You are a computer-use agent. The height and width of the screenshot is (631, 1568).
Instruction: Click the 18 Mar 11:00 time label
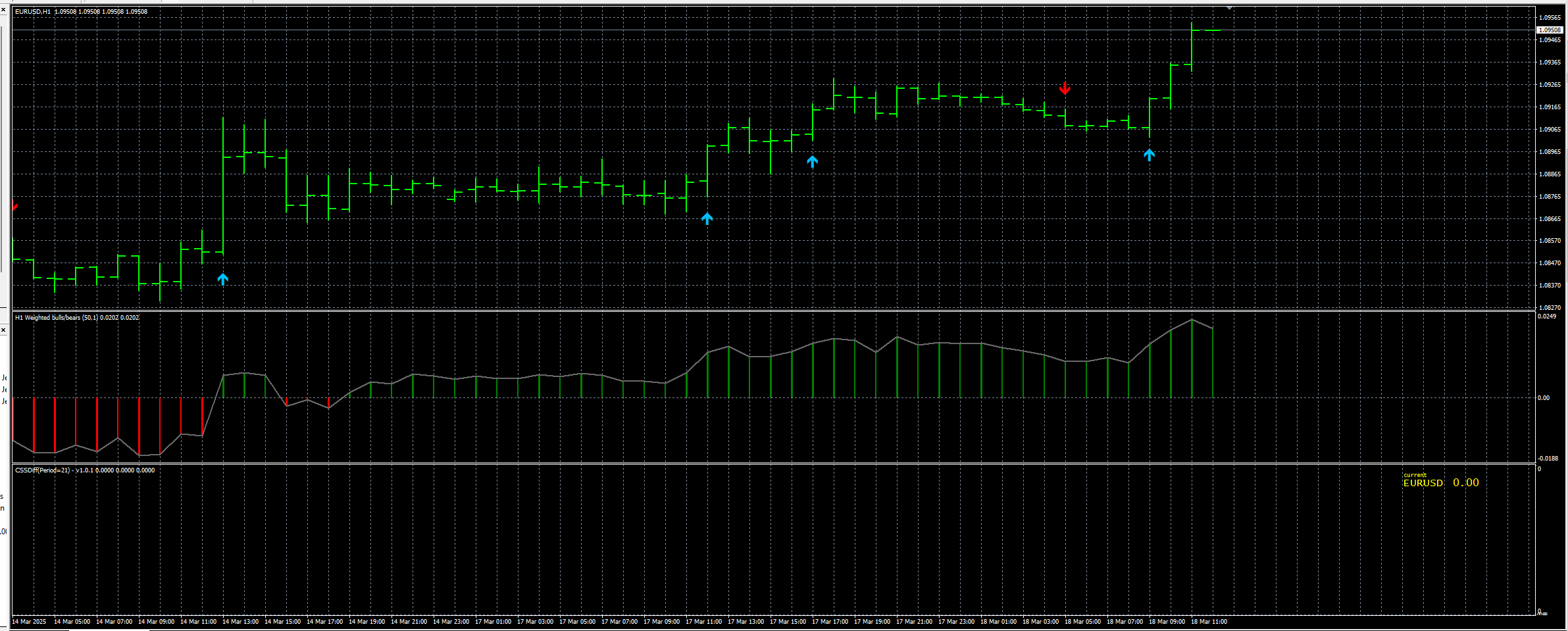(x=1209, y=622)
